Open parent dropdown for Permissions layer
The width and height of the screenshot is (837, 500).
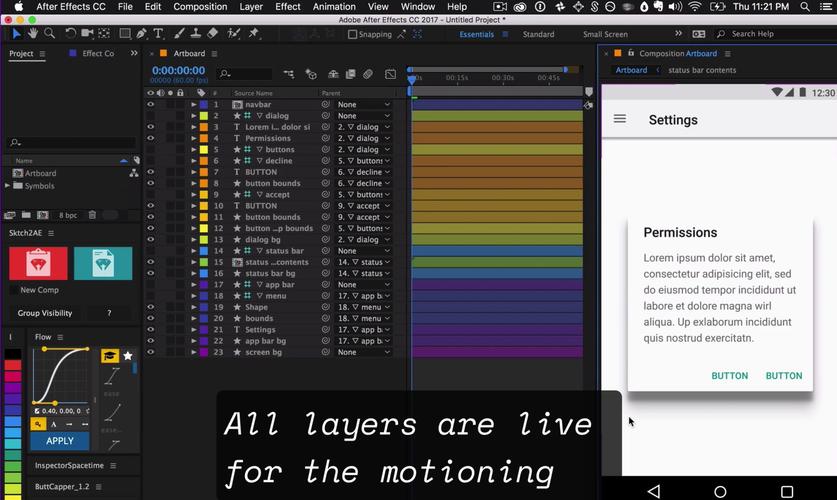pos(363,138)
